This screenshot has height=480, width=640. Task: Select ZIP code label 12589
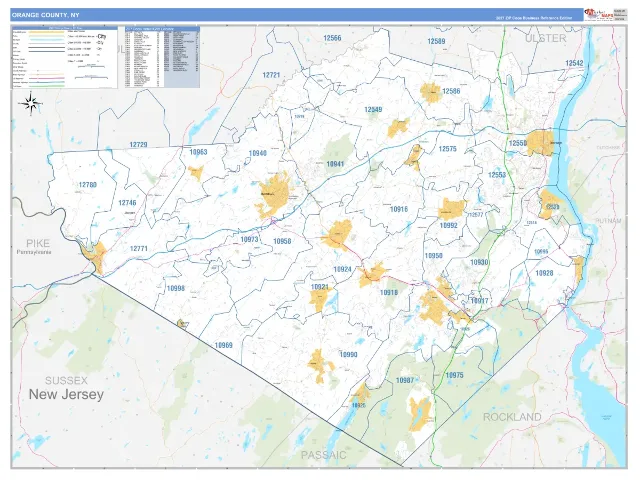pyautogui.click(x=436, y=41)
